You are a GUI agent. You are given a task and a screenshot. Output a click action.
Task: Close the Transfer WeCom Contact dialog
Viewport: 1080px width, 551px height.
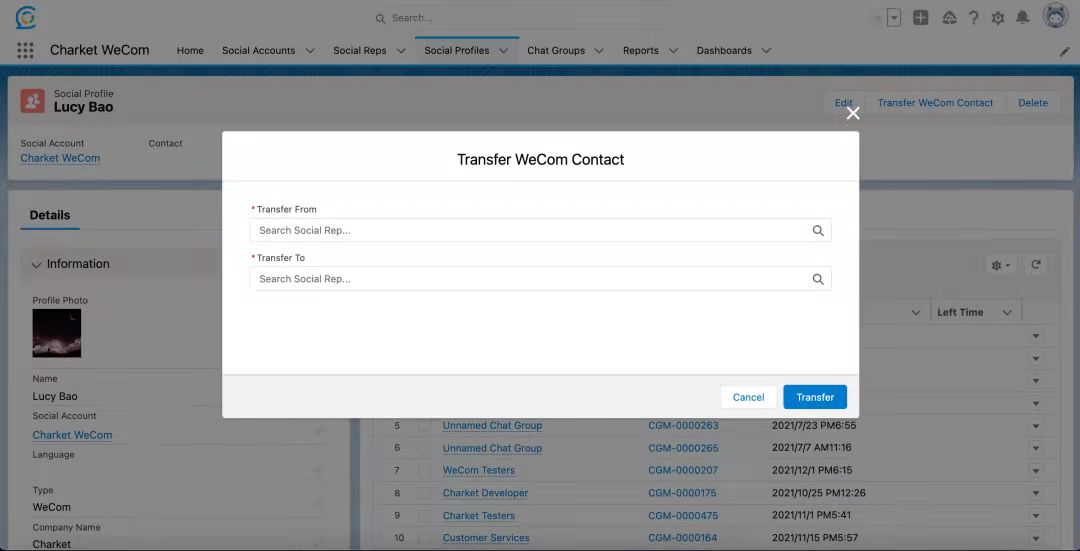[853, 114]
